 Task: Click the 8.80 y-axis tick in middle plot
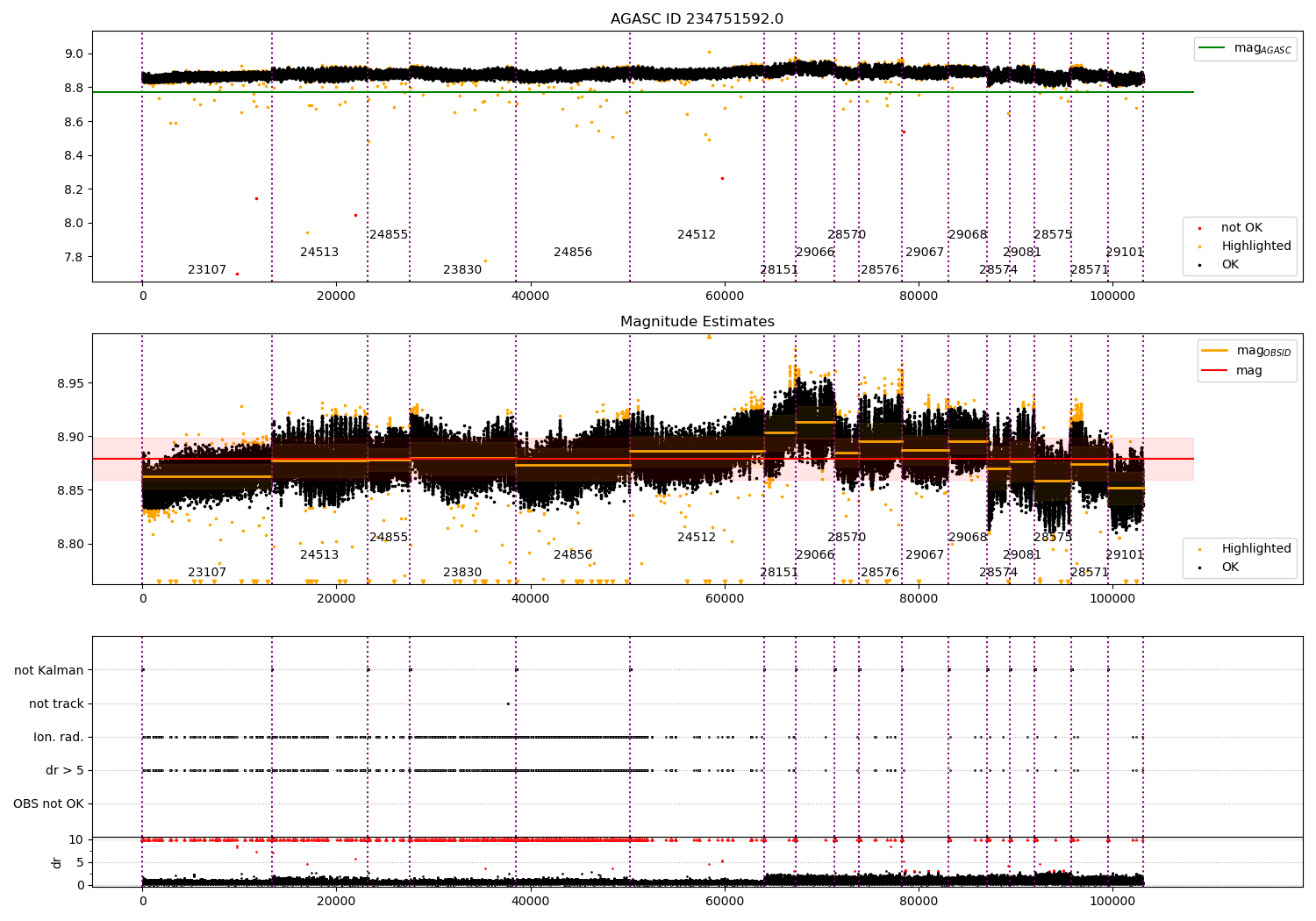pyautogui.click(x=70, y=544)
